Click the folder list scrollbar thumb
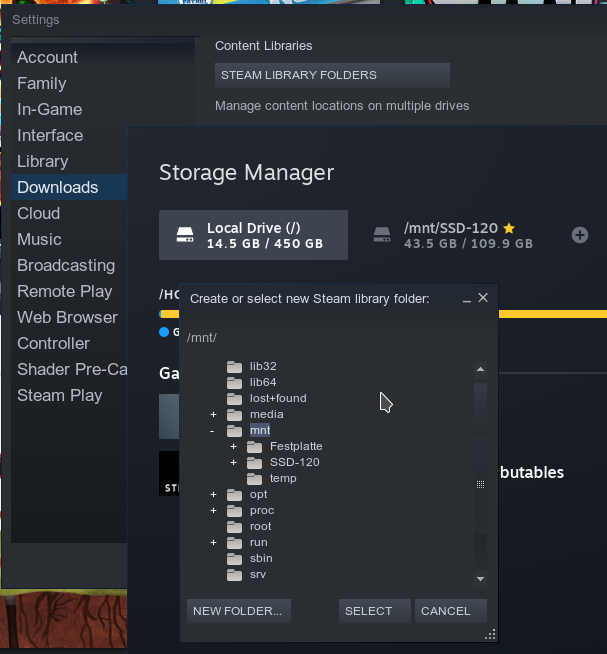 click(480, 485)
